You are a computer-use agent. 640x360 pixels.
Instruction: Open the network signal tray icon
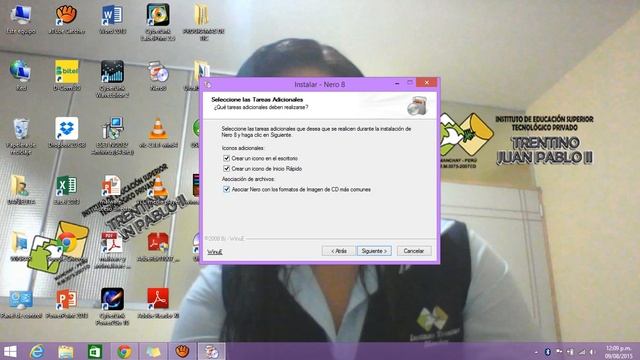[x=582, y=352]
